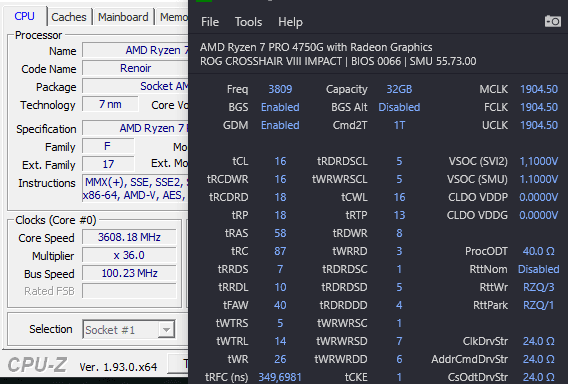Click the tRCDRD value 18
This screenshot has height=384, width=568.
pos(280,197)
